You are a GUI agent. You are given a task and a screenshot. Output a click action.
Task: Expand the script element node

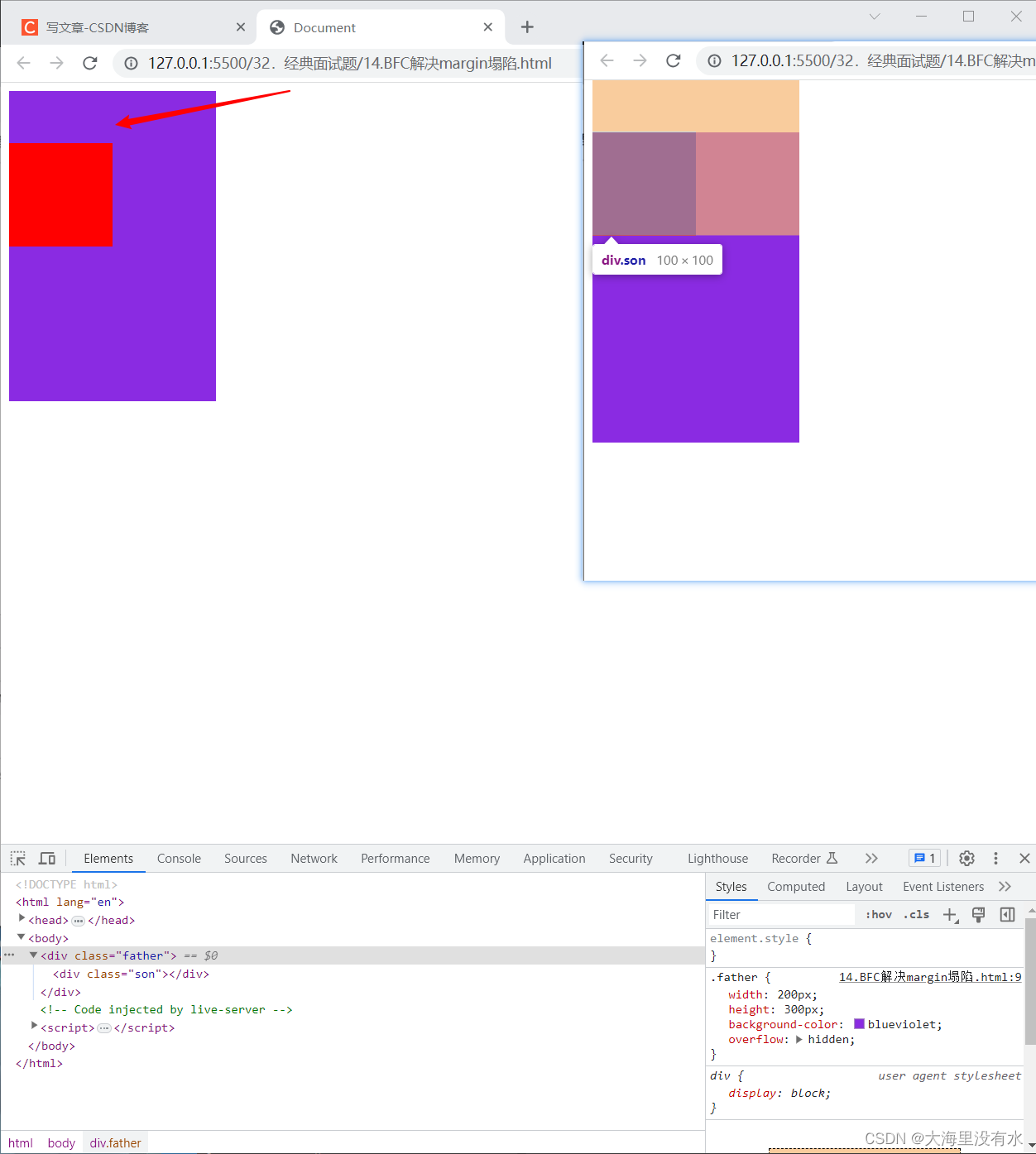click(34, 1027)
